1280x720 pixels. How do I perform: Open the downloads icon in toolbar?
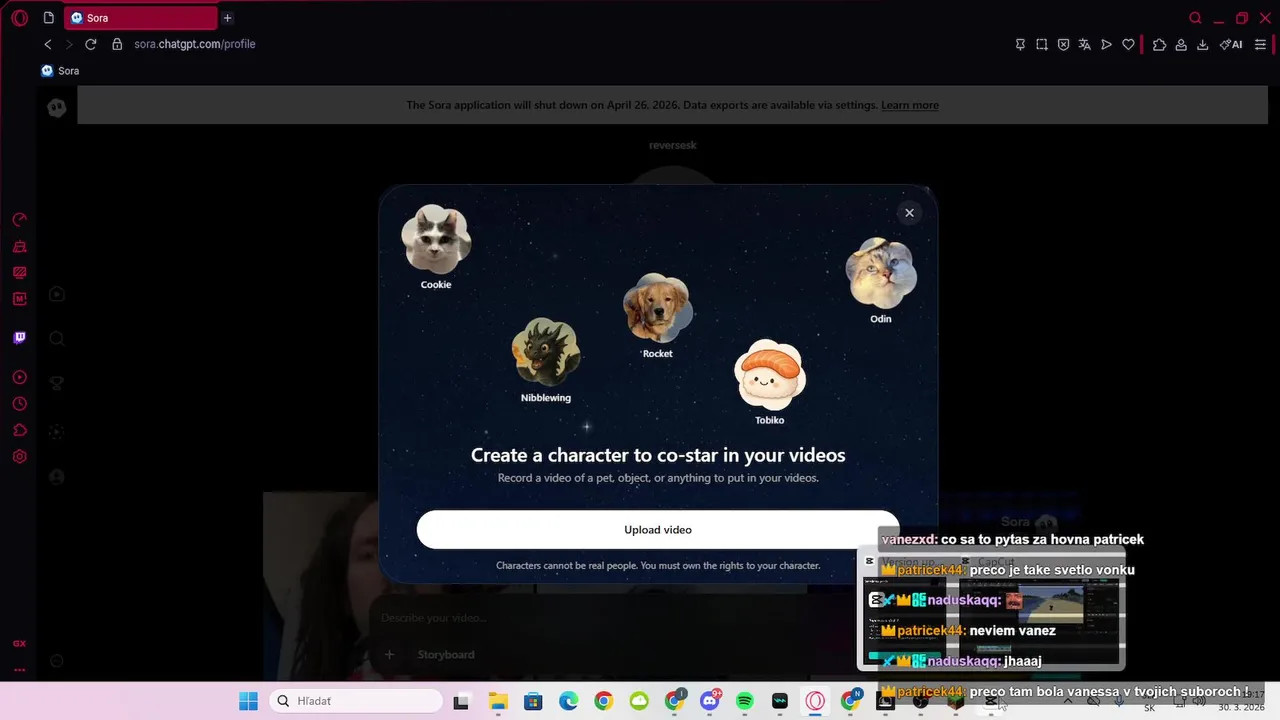tap(1202, 44)
